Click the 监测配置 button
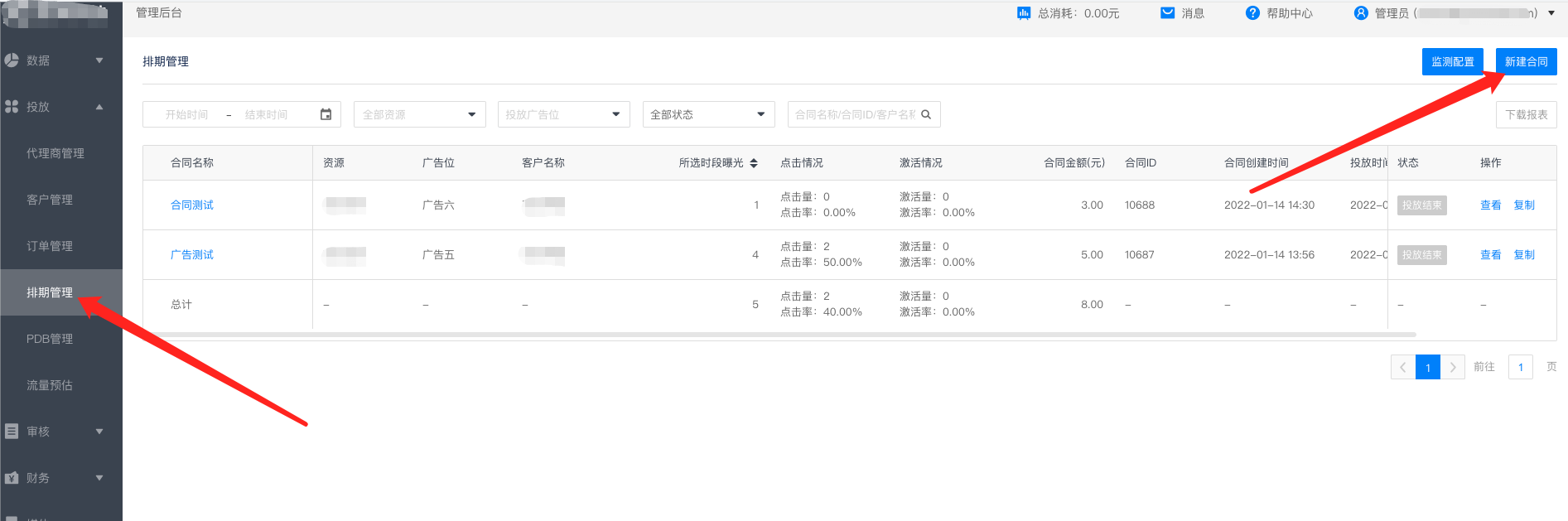Viewport: 1568px width, 521px height. click(x=1452, y=61)
